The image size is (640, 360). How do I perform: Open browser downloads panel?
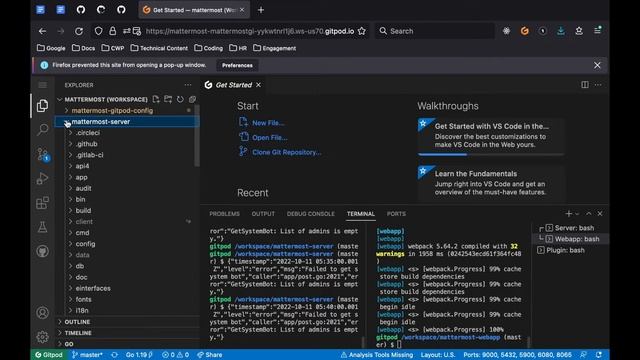click(561, 31)
